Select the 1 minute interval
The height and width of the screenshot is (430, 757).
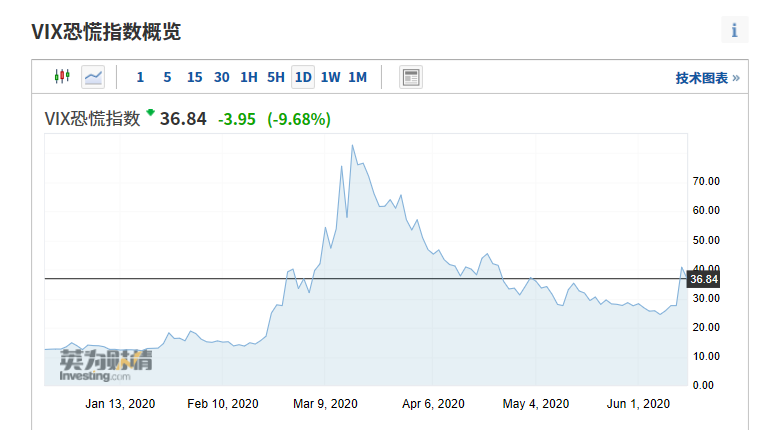pyautogui.click(x=140, y=77)
